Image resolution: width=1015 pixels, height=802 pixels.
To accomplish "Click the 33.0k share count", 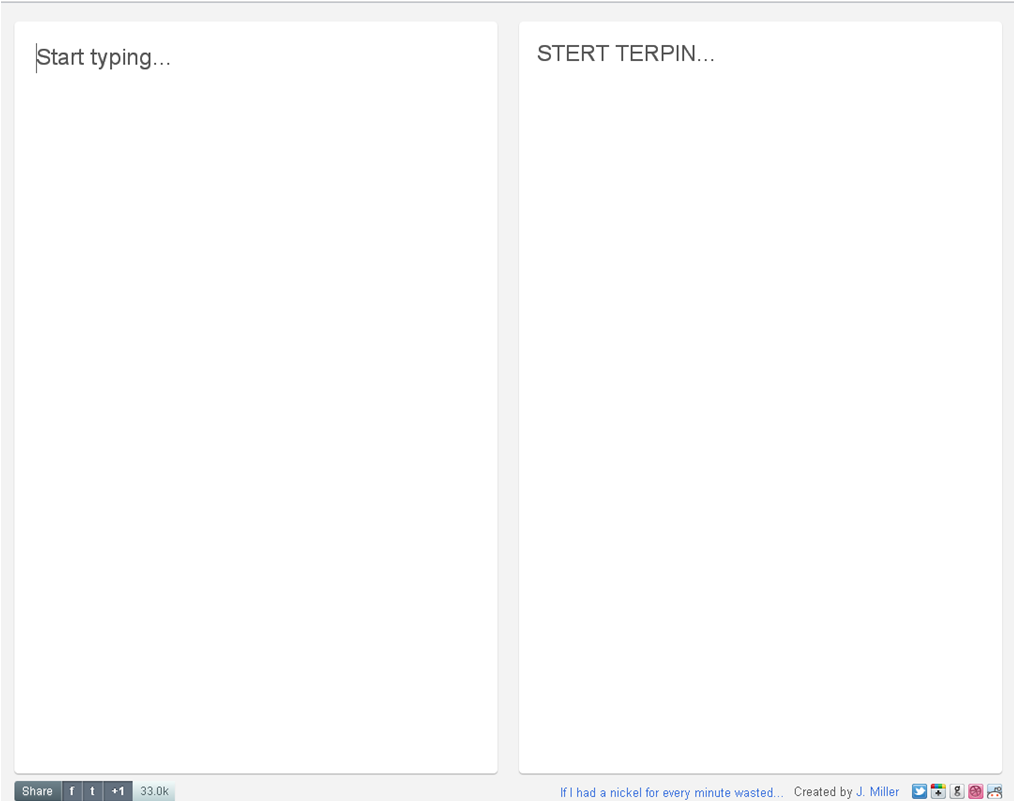I will click(x=154, y=791).
